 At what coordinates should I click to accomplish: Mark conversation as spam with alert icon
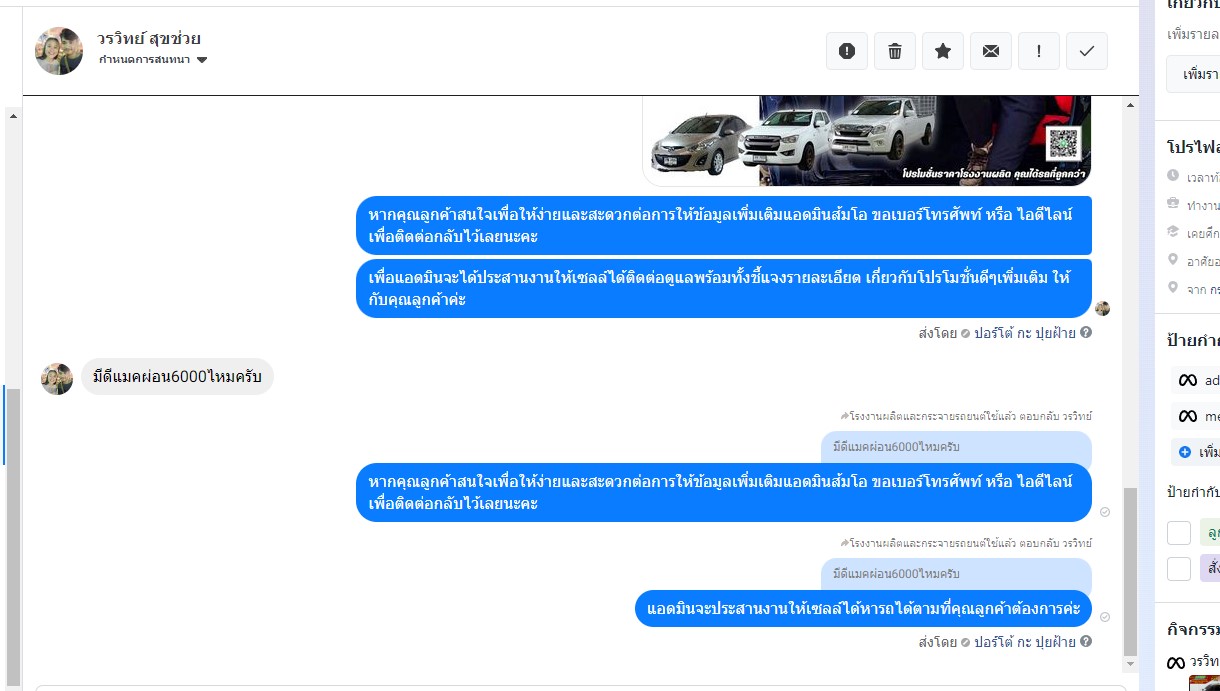(847, 51)
